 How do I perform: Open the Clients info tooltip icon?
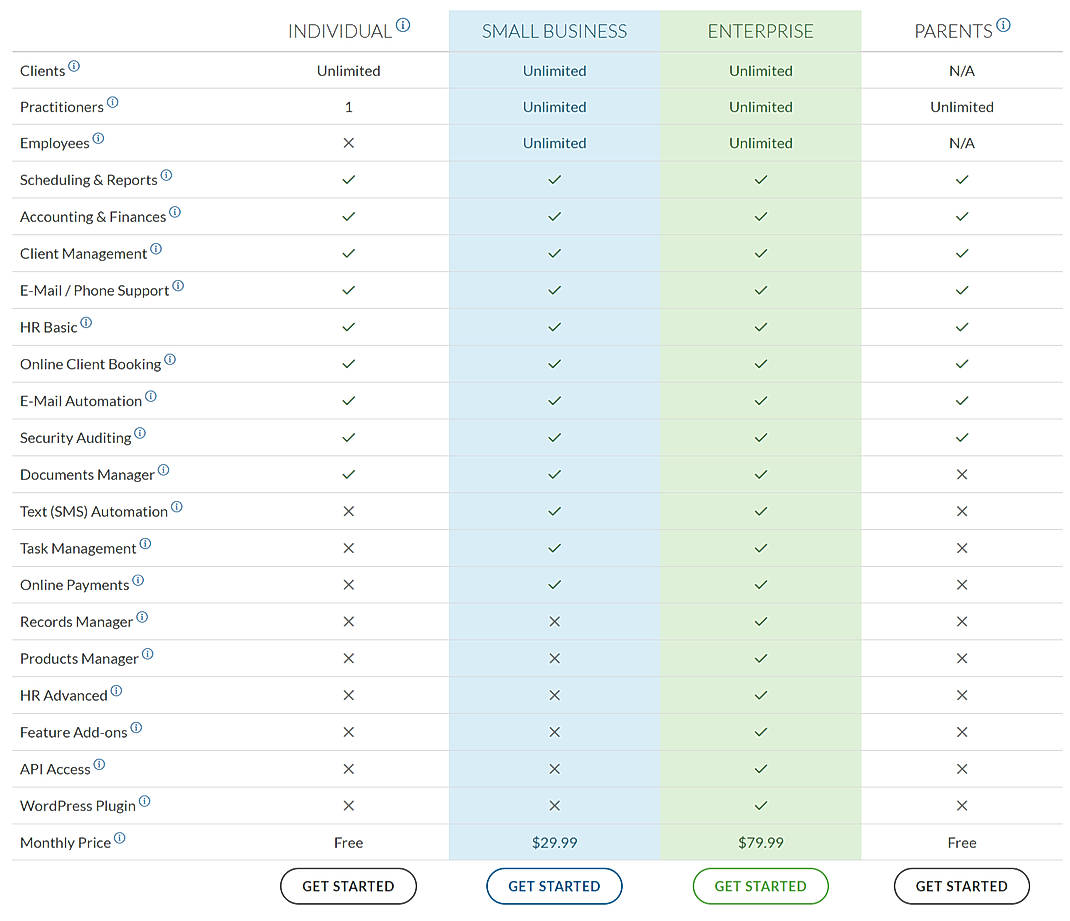click(75, 64)
